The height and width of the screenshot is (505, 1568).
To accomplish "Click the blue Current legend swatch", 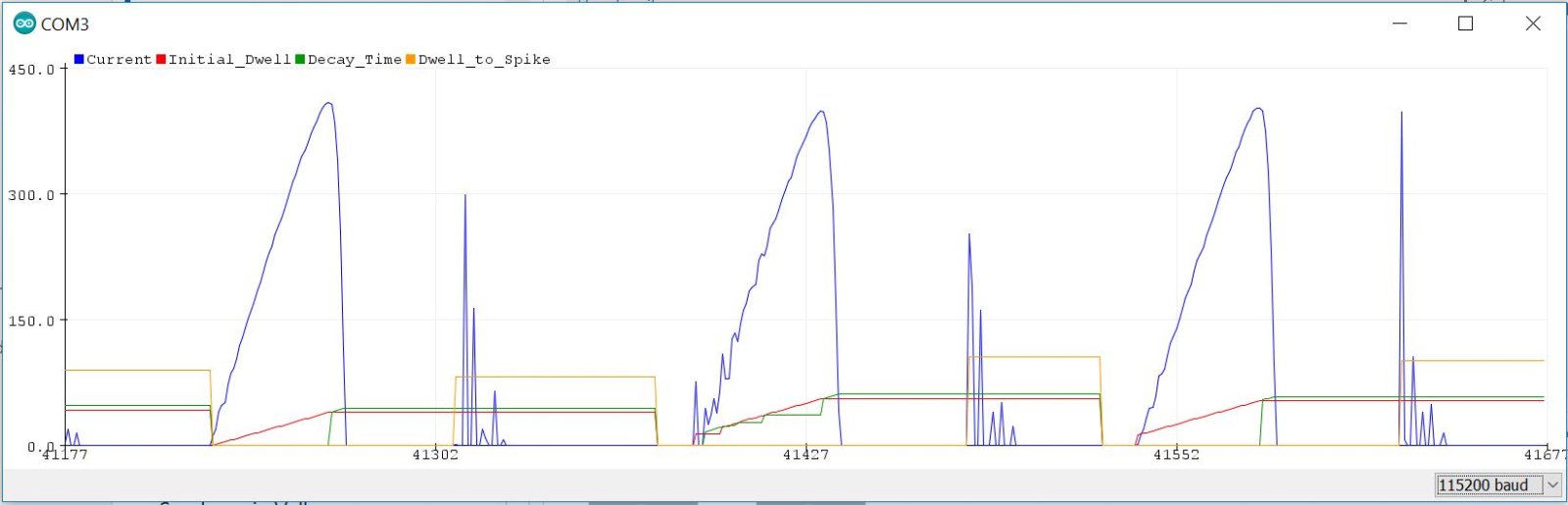I will coord(79,59).
